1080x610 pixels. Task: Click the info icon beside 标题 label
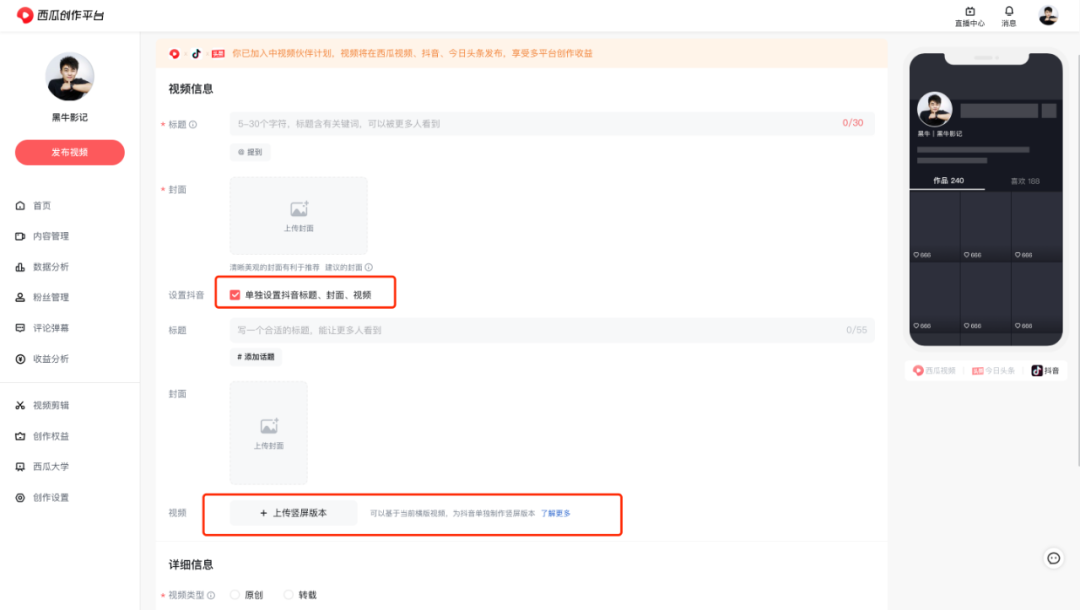(193, 125)
